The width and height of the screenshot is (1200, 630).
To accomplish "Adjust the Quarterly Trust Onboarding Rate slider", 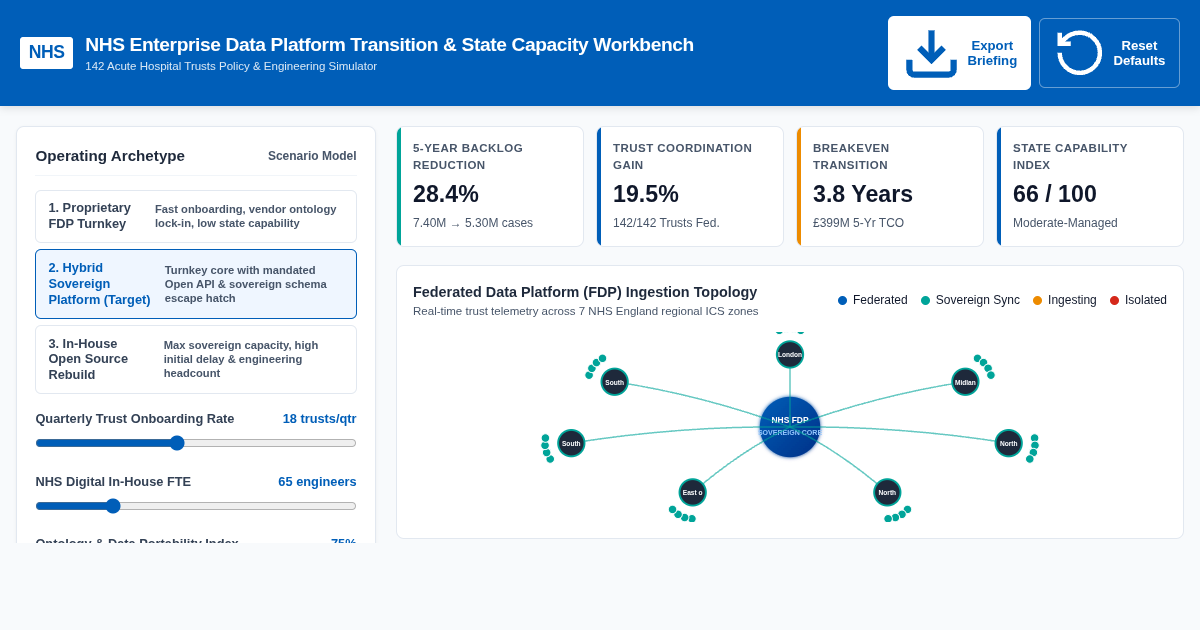I will point(196,443).
